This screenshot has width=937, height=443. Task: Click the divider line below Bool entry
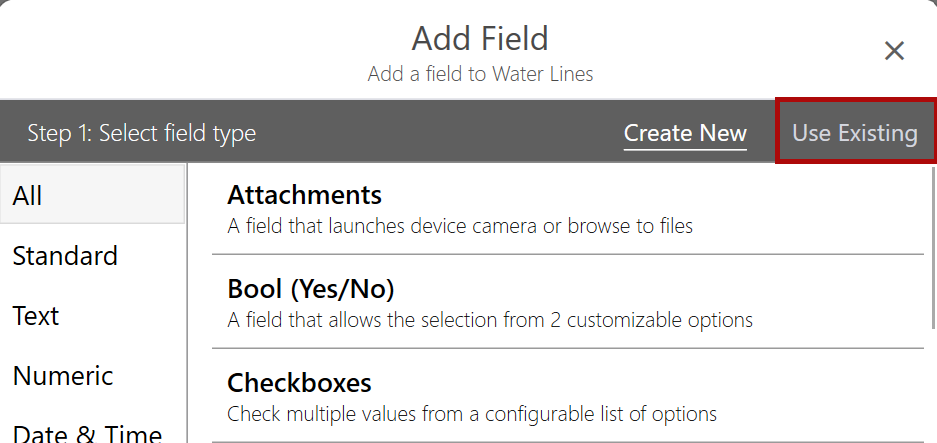coord(568,348)
